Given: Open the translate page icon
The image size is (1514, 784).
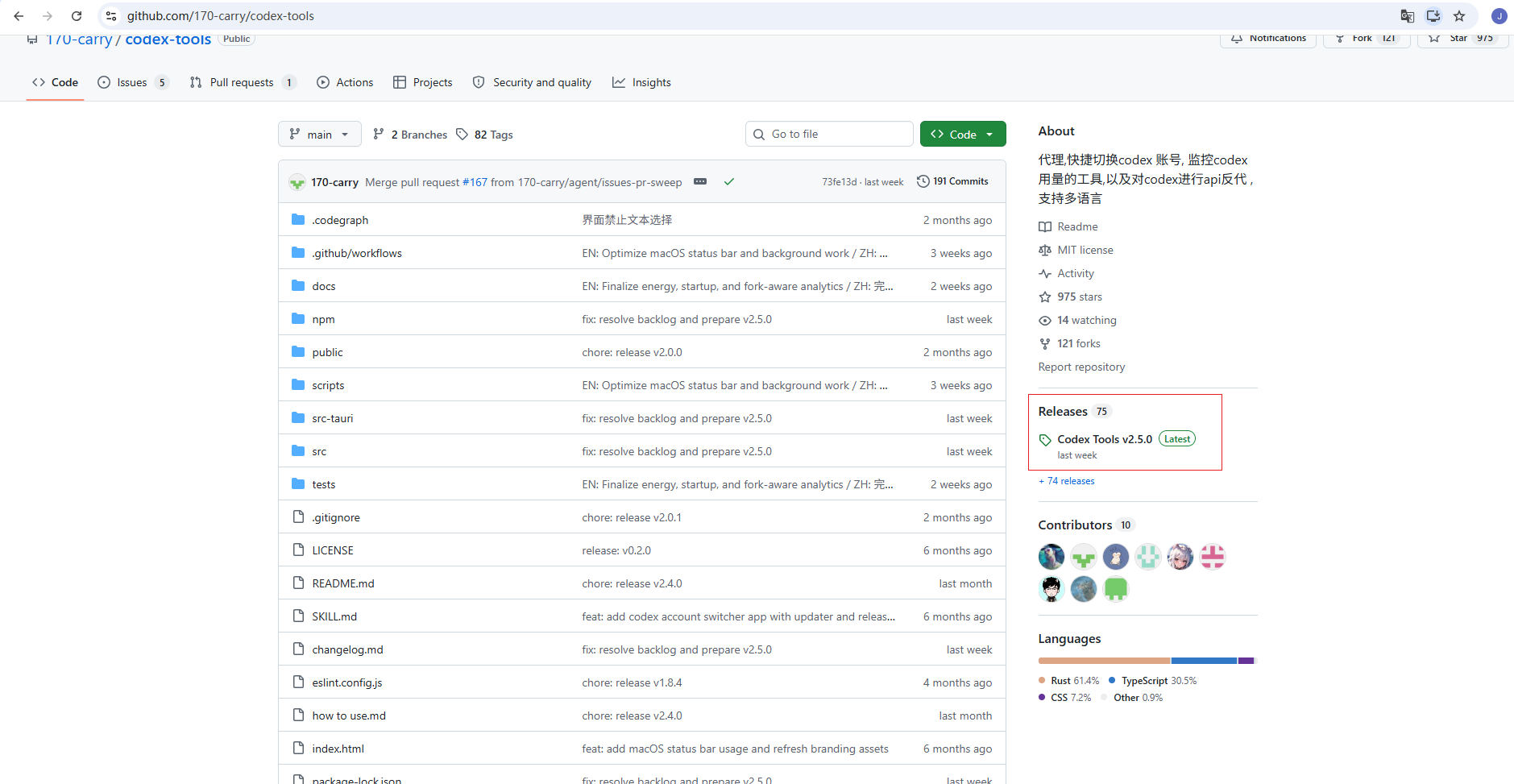Looking at the screenshot, I should pyautogui.click(x=1408, y=16).
